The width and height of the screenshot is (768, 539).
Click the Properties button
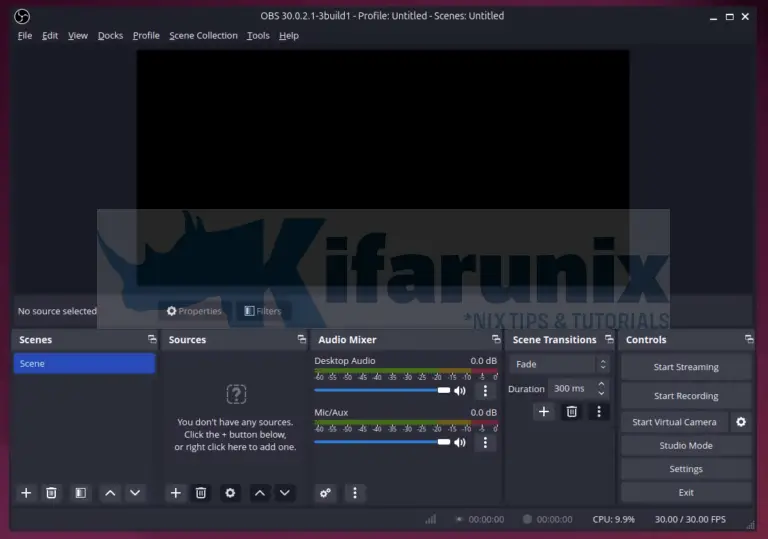pos(194,311)
